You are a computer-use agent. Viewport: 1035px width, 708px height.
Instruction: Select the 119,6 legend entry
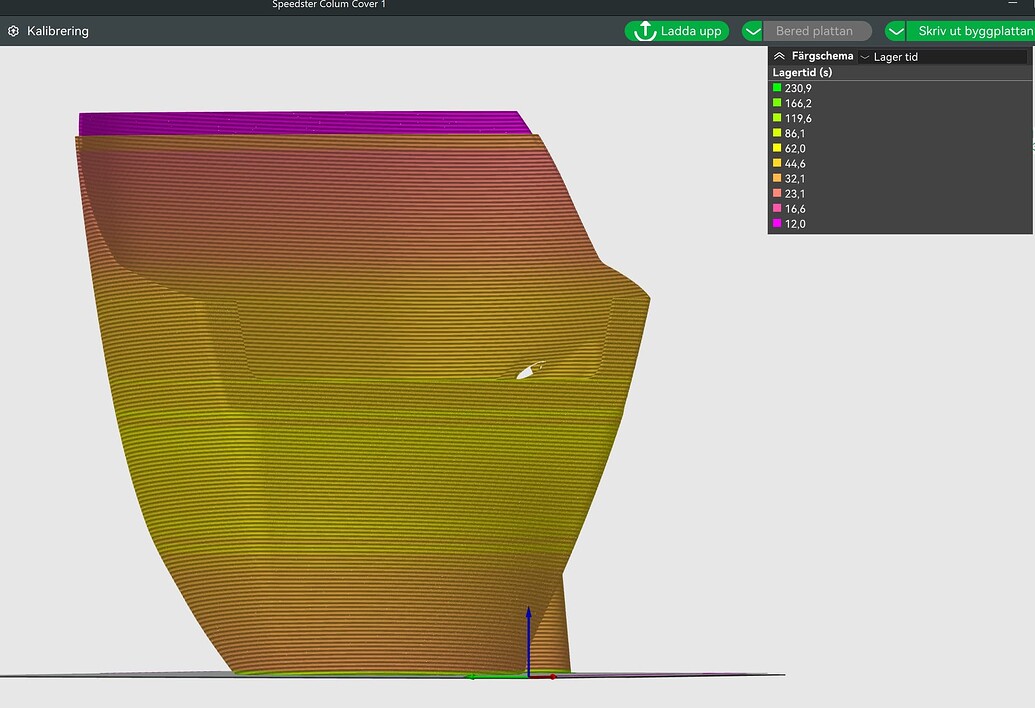click(x=792, y=118)
